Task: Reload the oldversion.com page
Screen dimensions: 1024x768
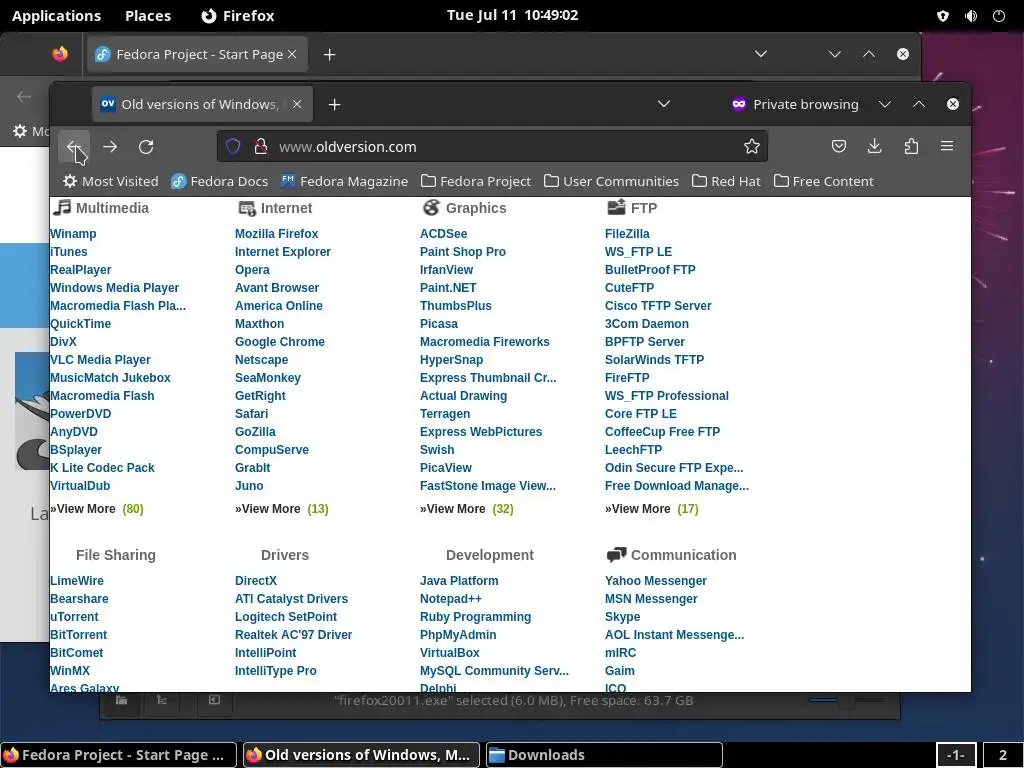Action: [x=146, y=146]
